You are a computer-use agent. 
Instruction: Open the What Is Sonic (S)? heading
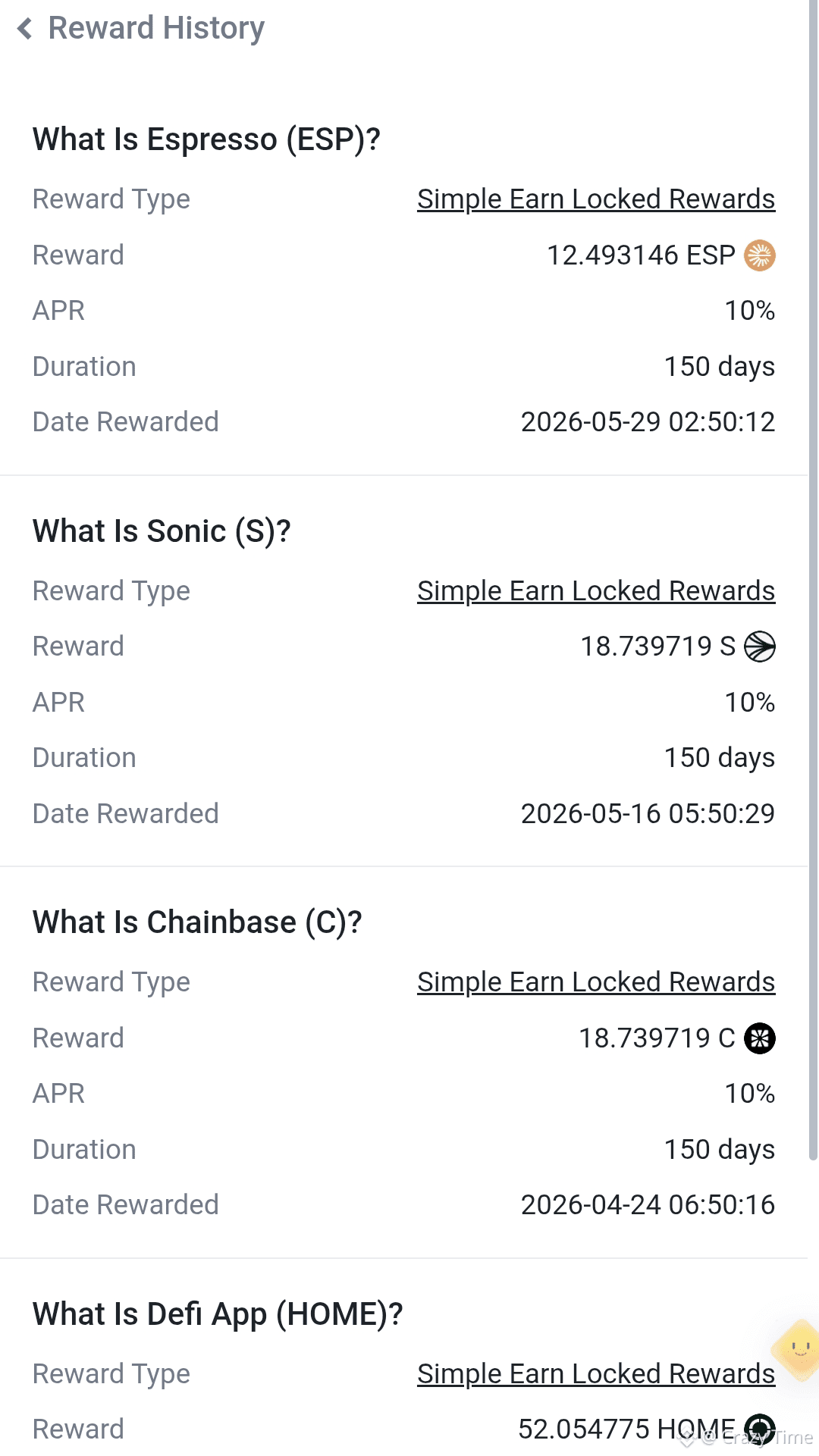[x=162, y=531]
